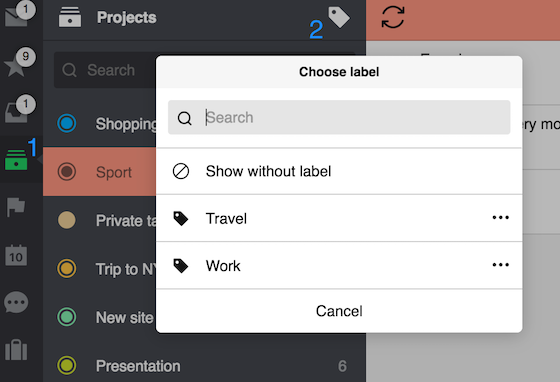Toggle the yellow Presentation project circle
The image size is (560, 382).
(x=67, y=365)
